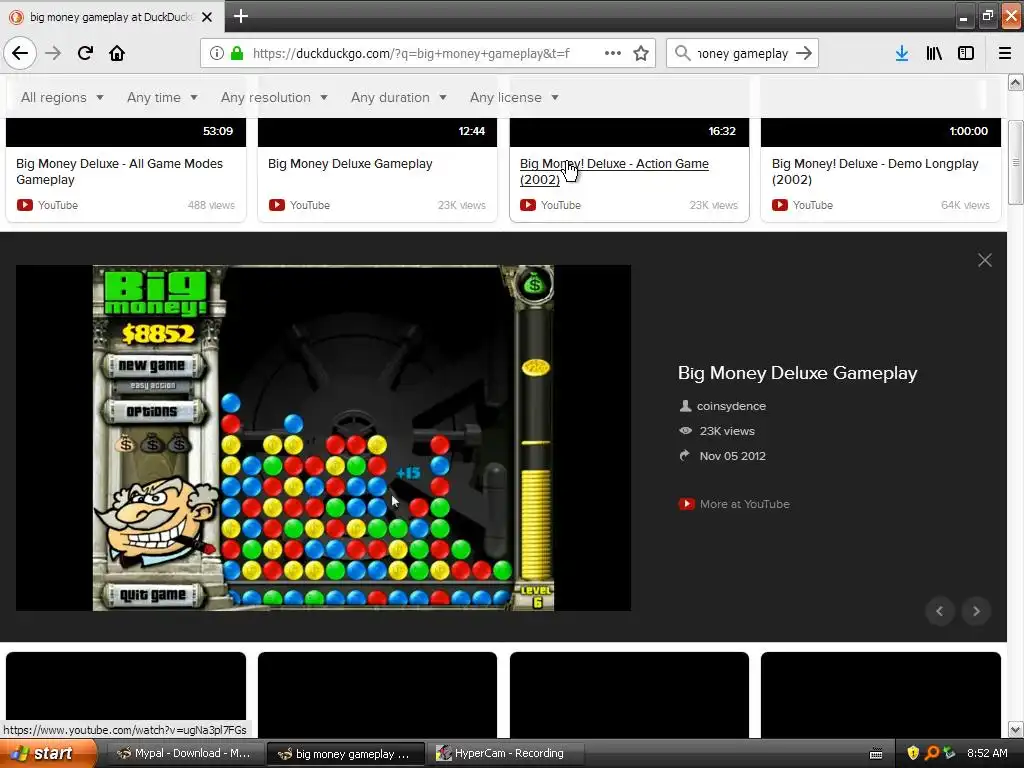Open the Windows Start menu
This screenshot has width=1024, height=768.
point(48,753)
